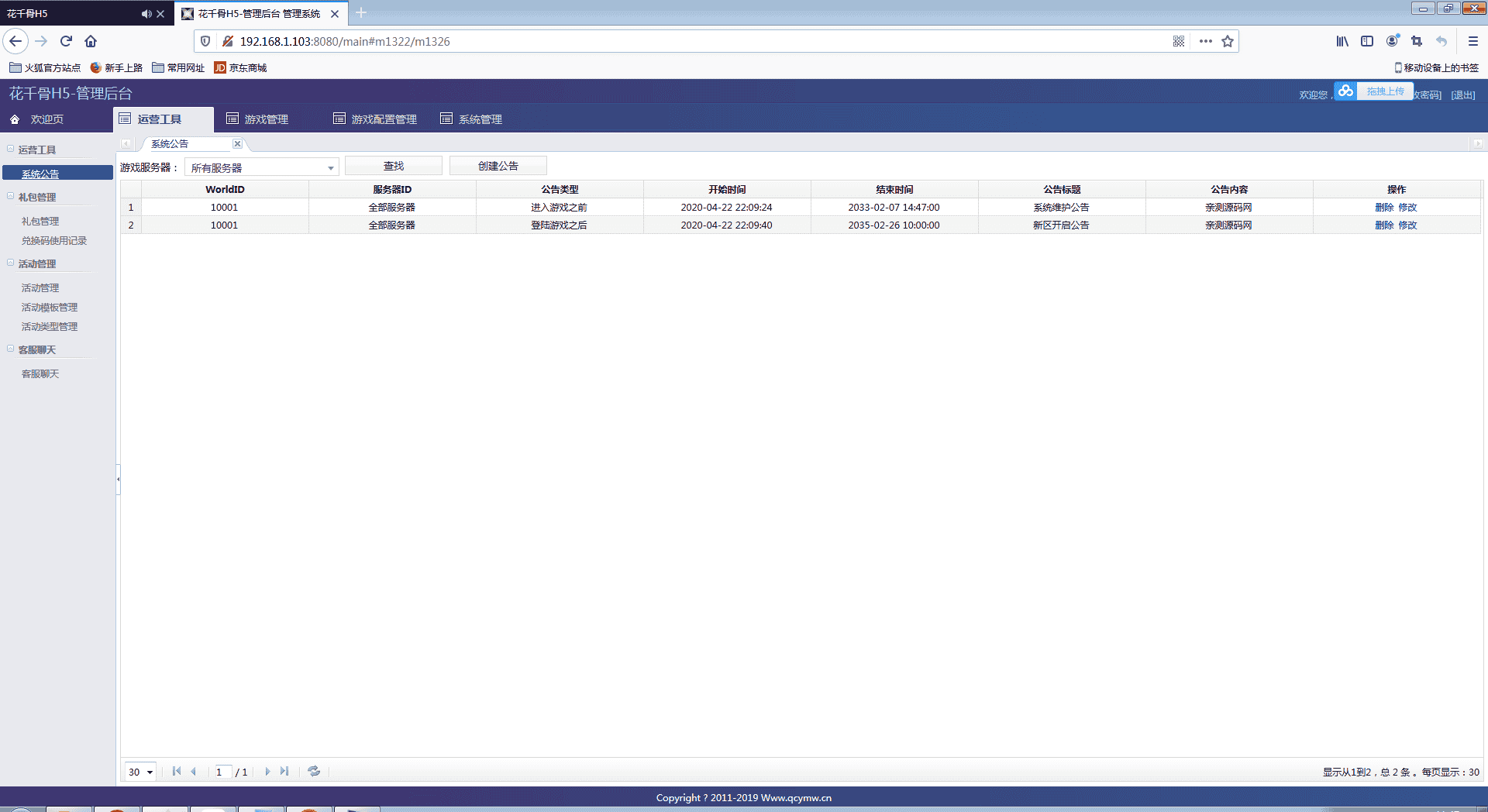Click the right tab-scroll arrow at panel edge
This screenshot has height=812, width=1488.
click(x=1478, y=143)
